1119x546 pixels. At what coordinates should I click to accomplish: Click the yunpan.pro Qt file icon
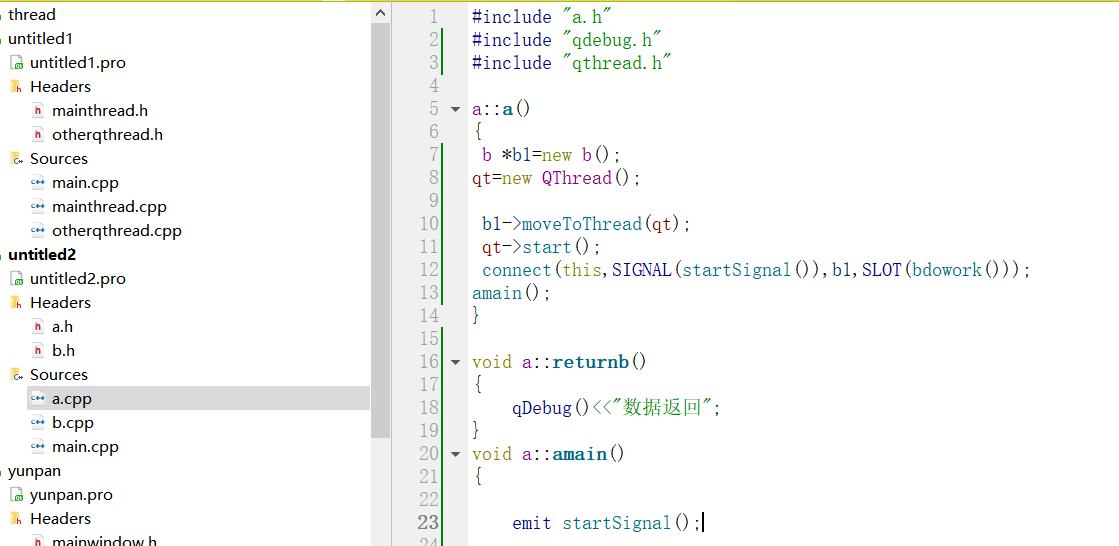16,495
